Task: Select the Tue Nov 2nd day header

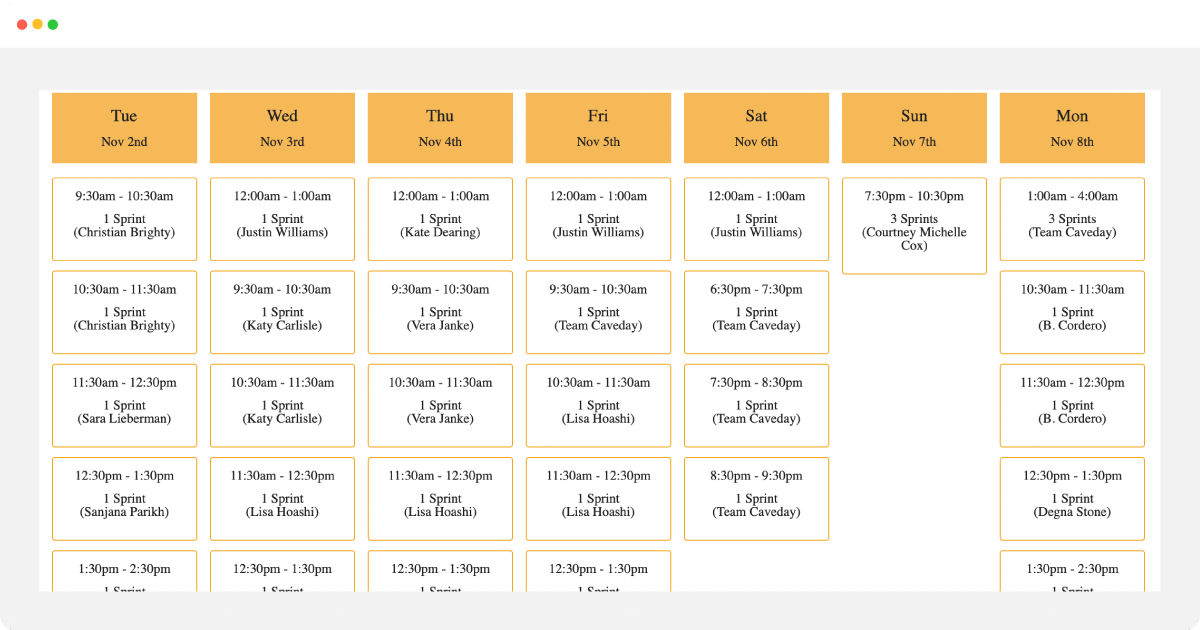Action: pyautogui.click(x=124, y=127)
